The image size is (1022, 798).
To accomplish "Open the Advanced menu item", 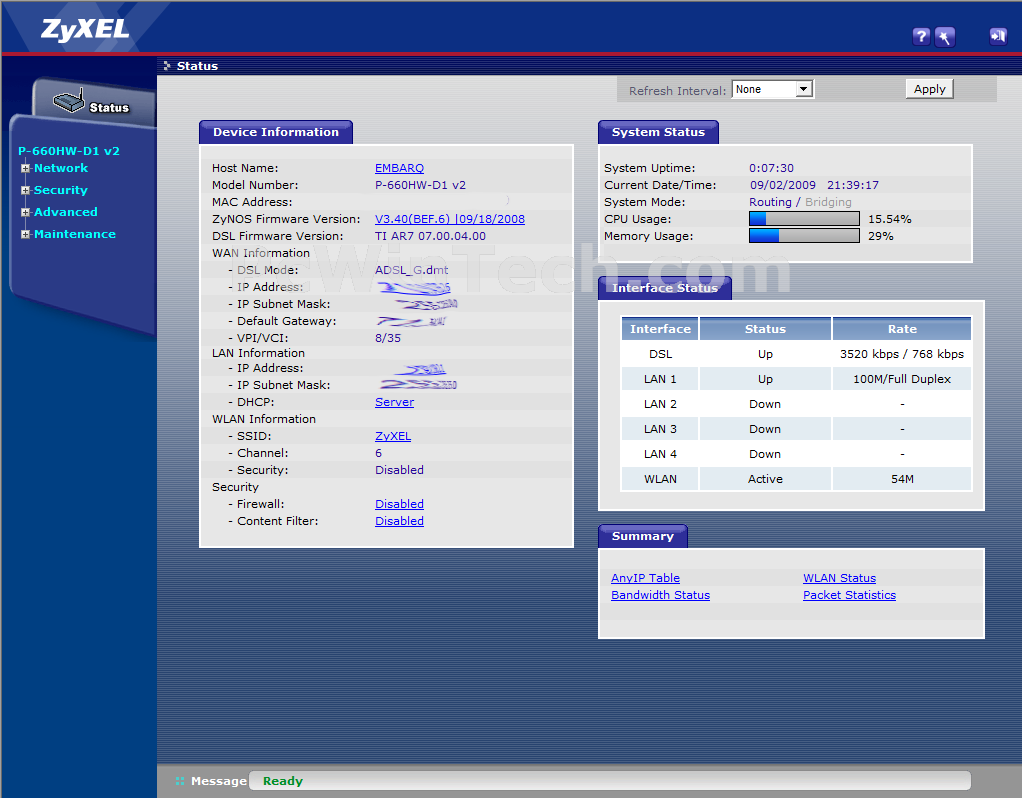I will click(x=66, y=213).
